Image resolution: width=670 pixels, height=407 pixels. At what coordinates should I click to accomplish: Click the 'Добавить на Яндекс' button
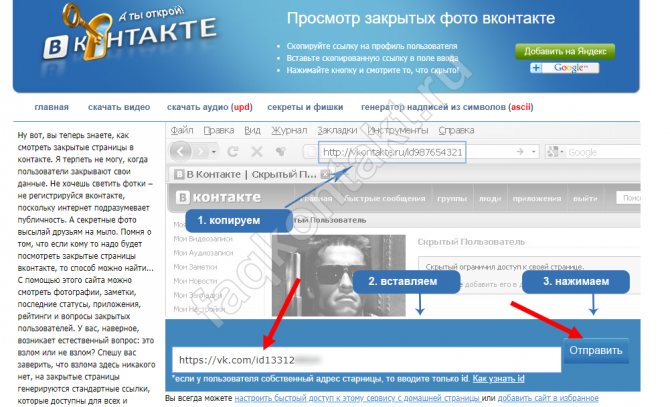[x=565, y=51]
